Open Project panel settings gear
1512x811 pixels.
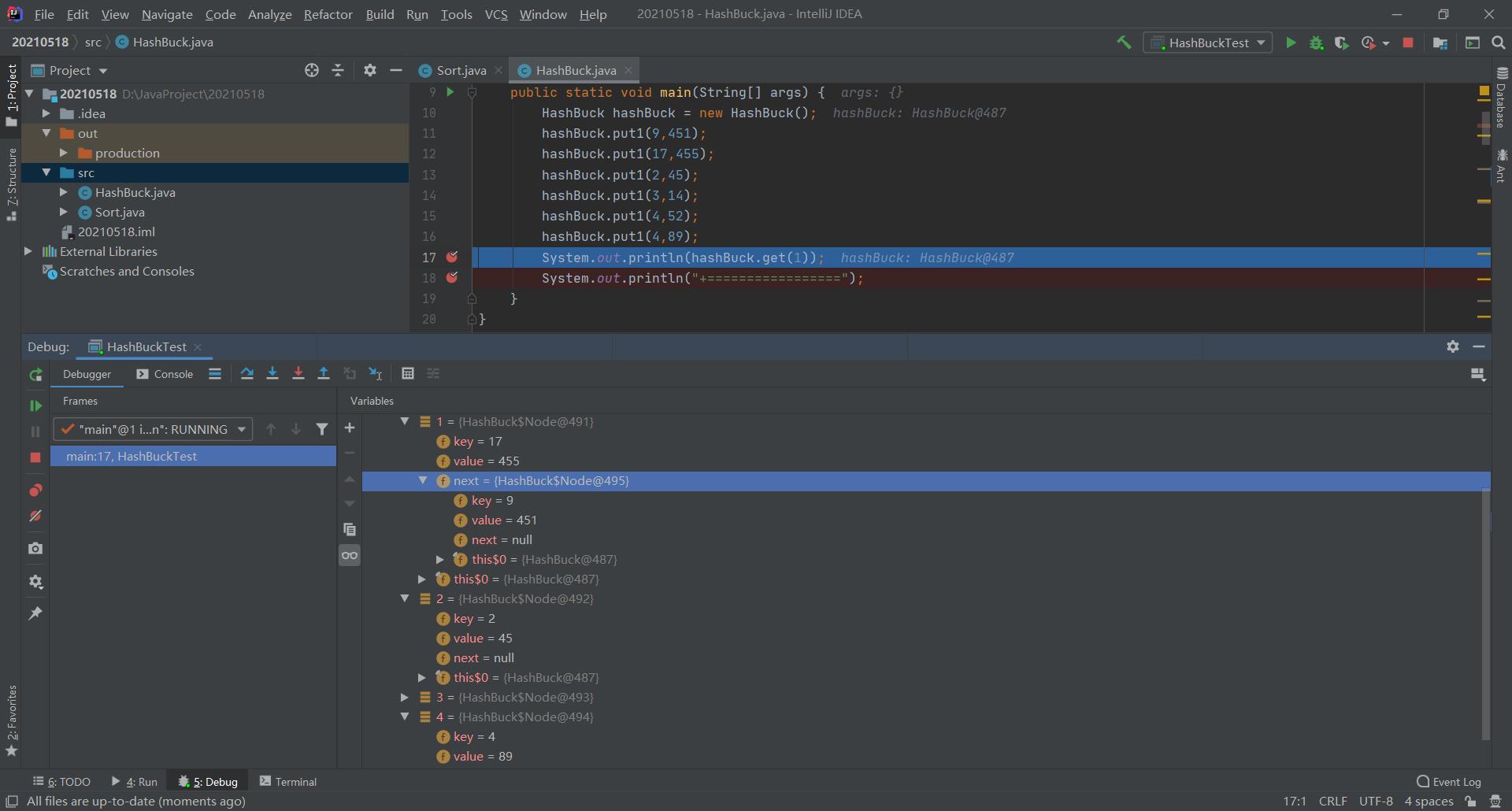[370, 70]
